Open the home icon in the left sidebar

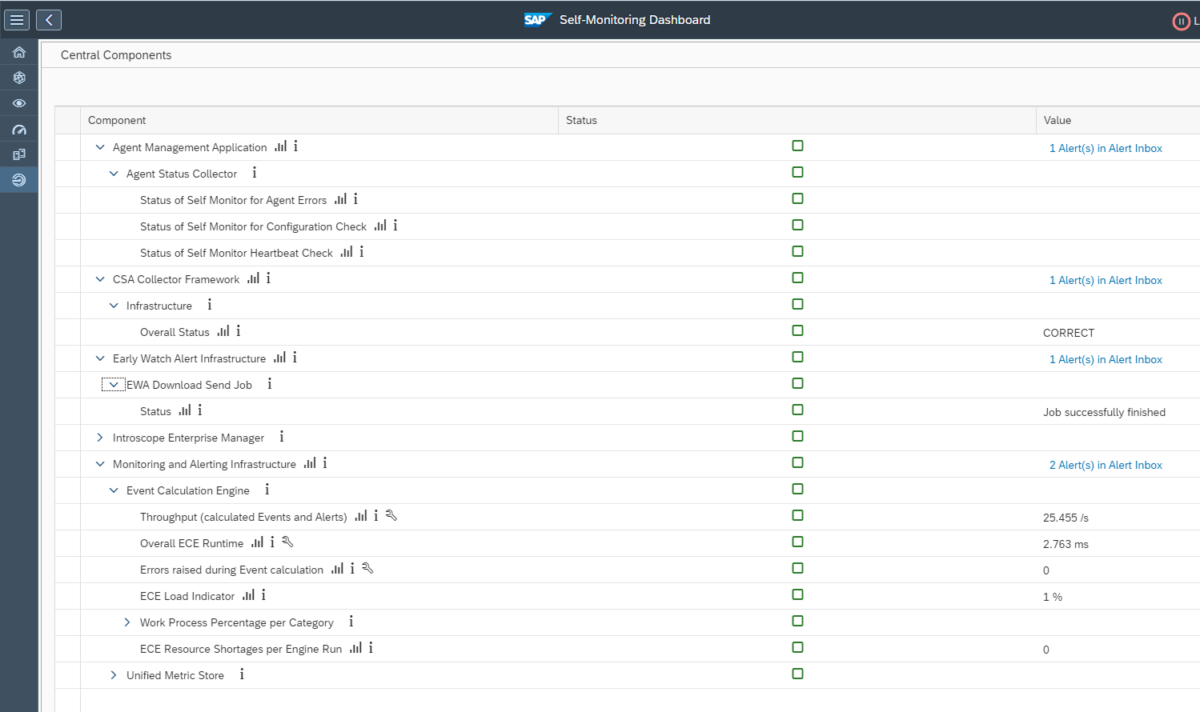(18, 51)
